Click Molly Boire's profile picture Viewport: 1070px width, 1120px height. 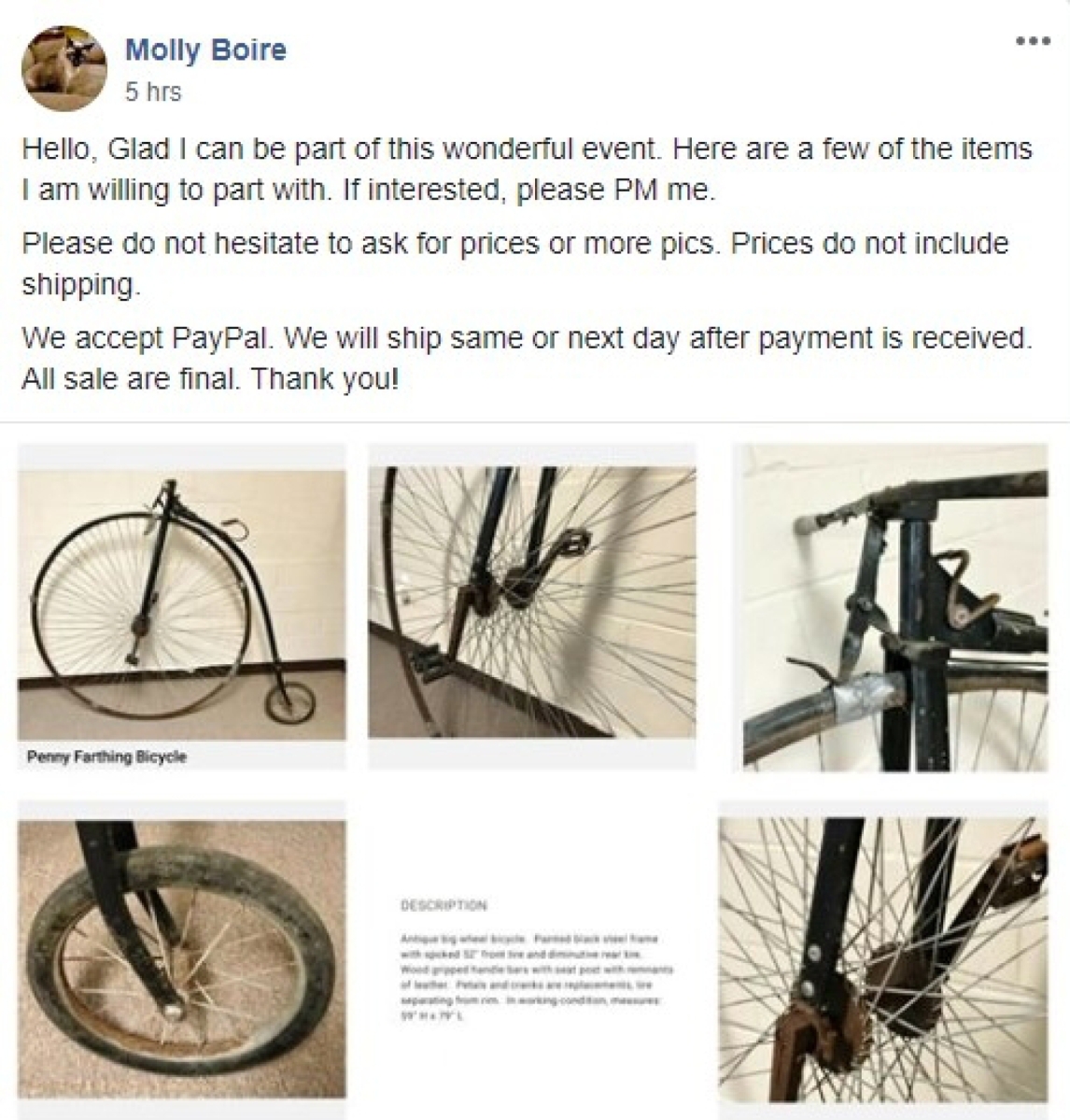click(64, 68)
